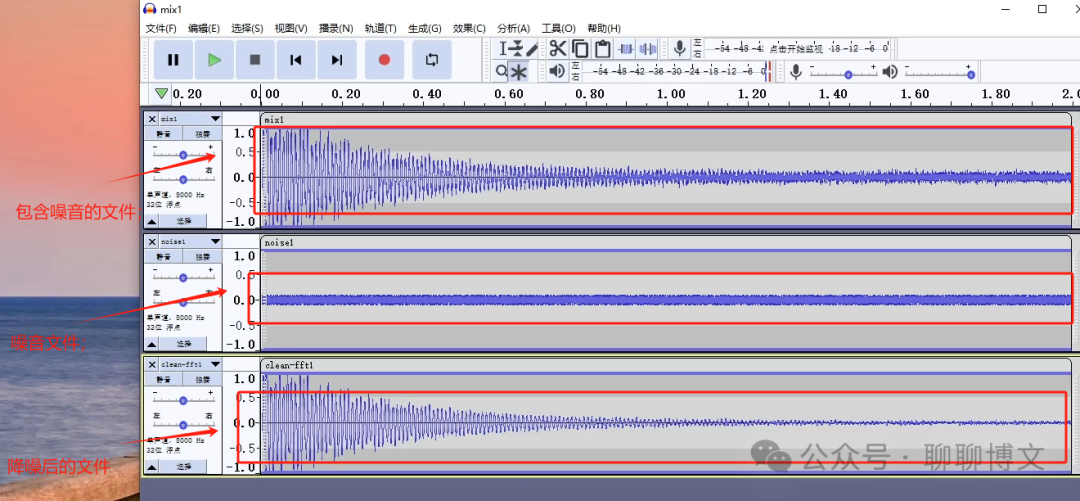Viewport: 1080px width, 501px height.
Task: Open the noise1 track dropdown menu
Action: pos(214,242)
